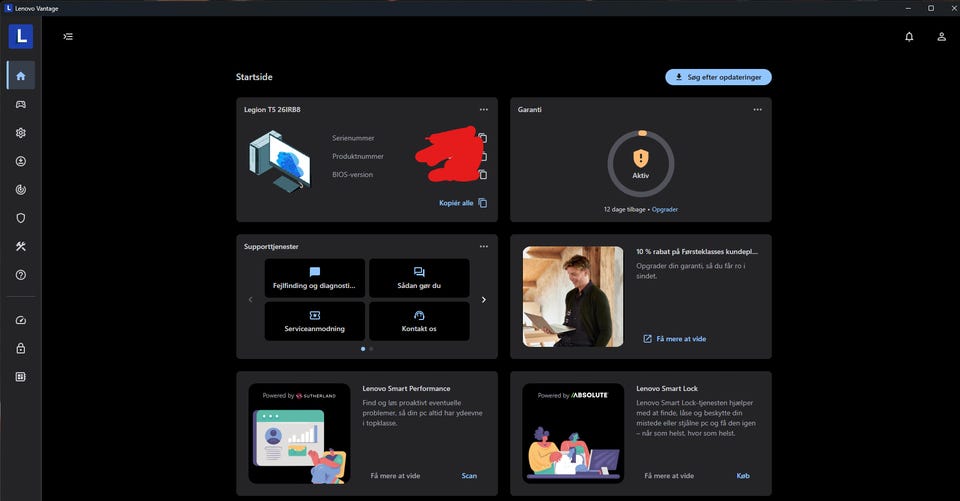Open the Garanti card more options
Screen dimensions: 960x501
point(758,109)
